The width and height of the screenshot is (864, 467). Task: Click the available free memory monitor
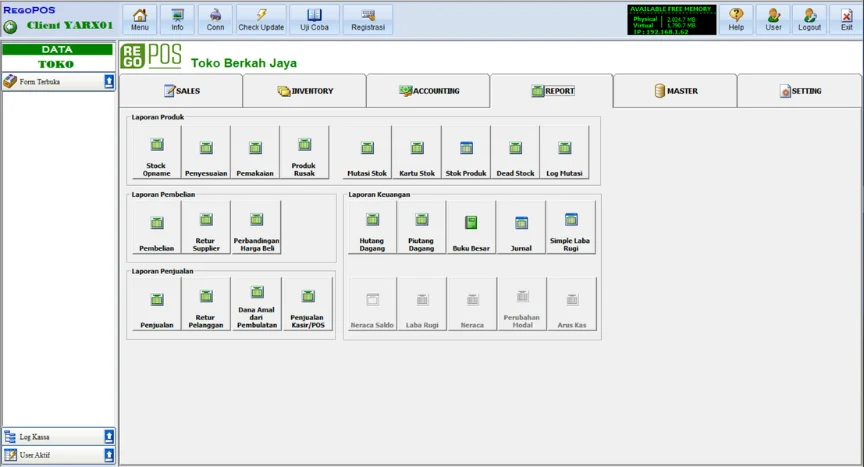coord(671,19)
